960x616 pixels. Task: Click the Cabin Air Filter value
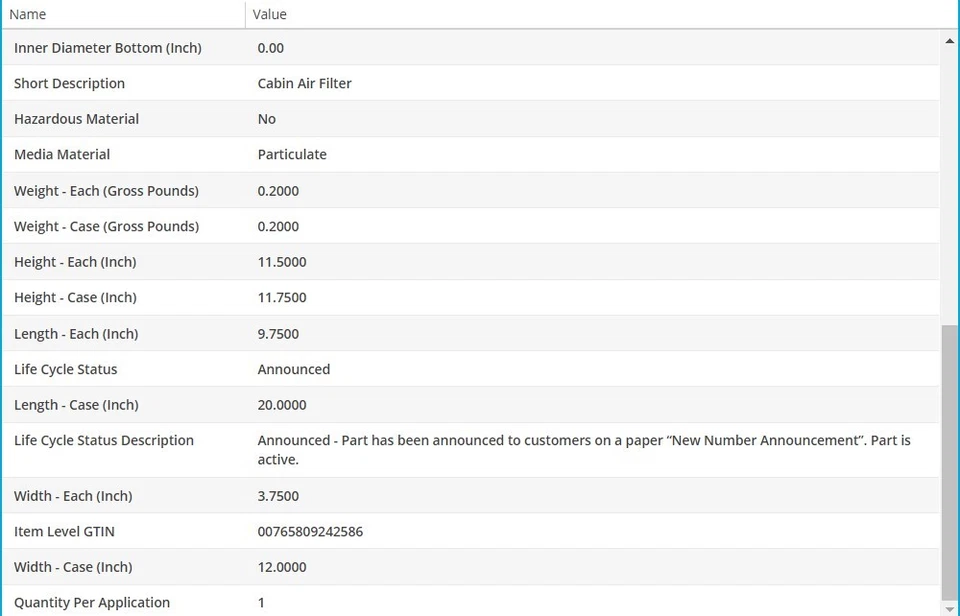pyautogui.click(x=304, y=83)
